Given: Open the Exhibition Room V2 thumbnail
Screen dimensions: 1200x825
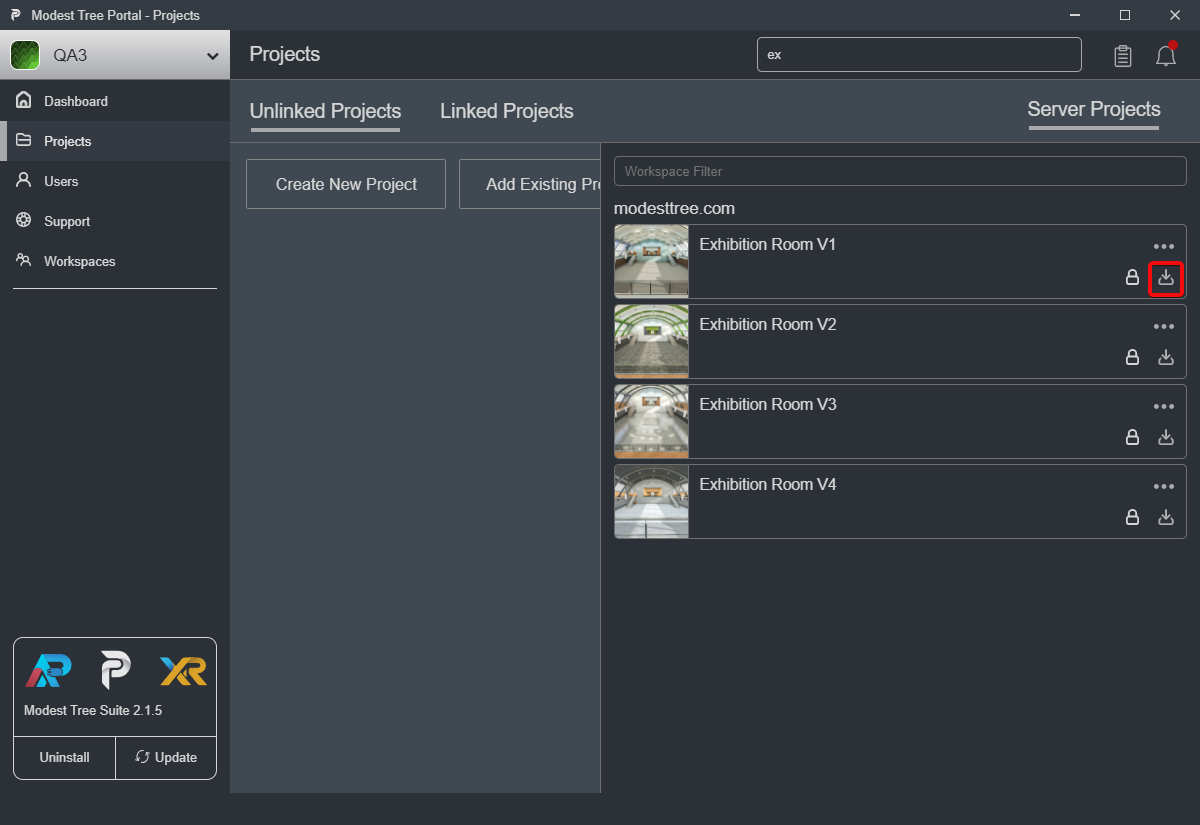Looking at the screenshot, I should pos(651,341).
